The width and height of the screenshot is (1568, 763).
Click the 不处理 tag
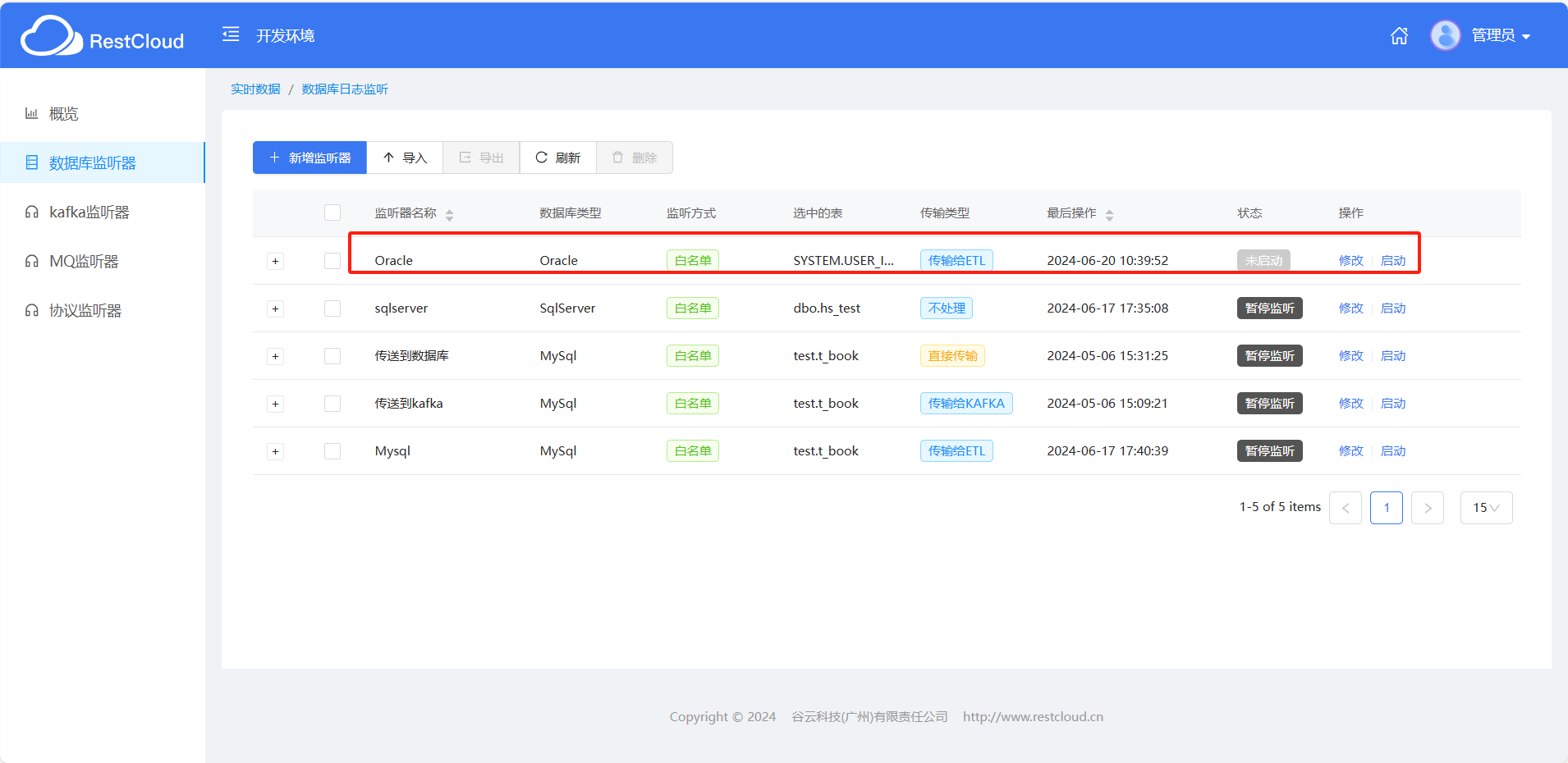947,308
